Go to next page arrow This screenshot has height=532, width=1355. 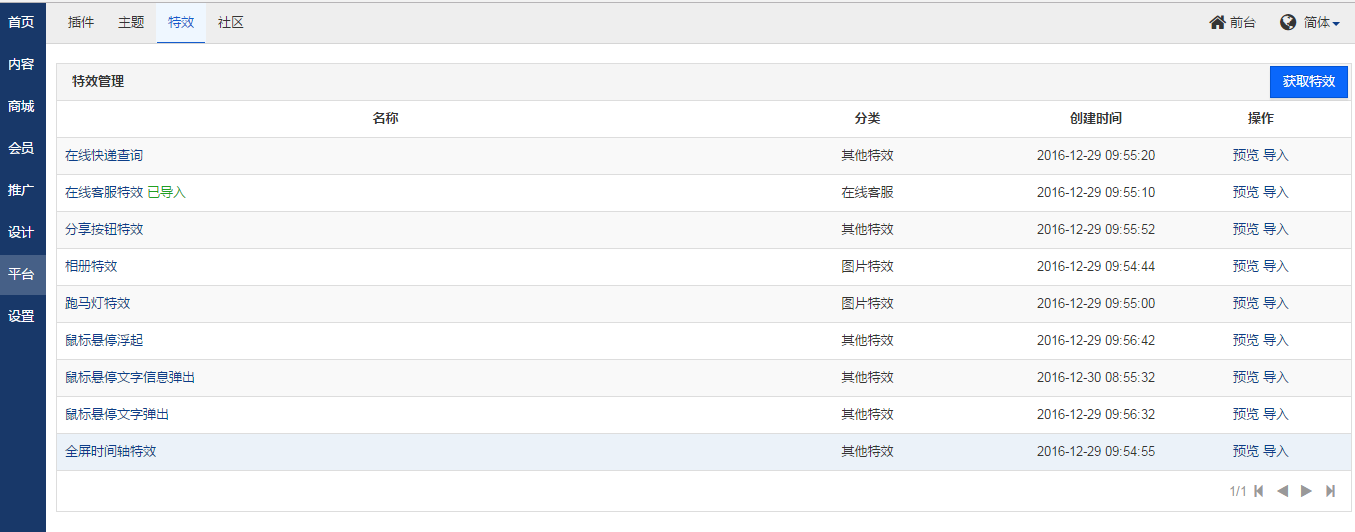(x=1306, y=491)
